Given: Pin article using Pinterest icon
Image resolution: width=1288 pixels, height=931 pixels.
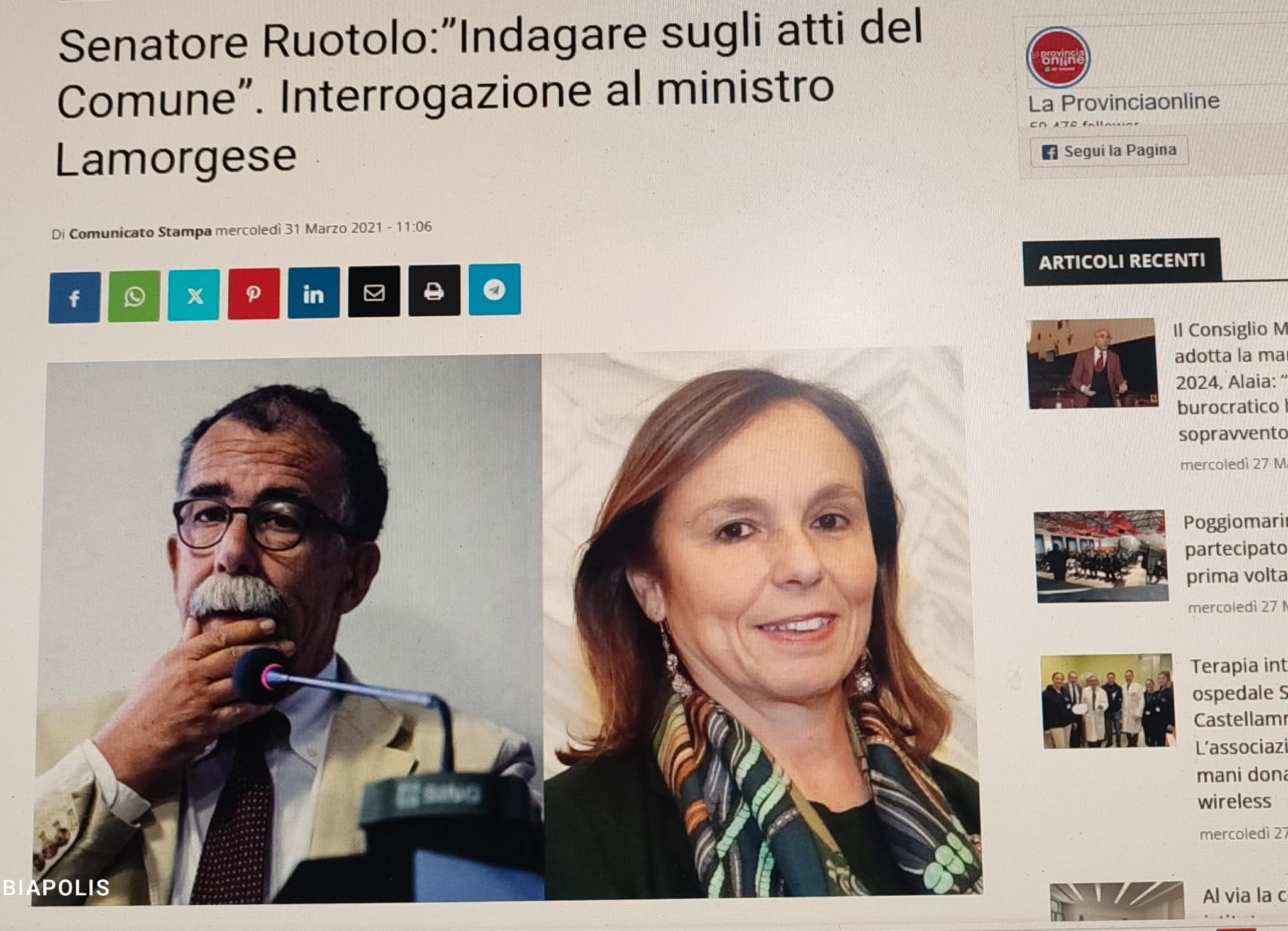Looking at the screenshot, I should pyautogui.click(x=253, y=294).
